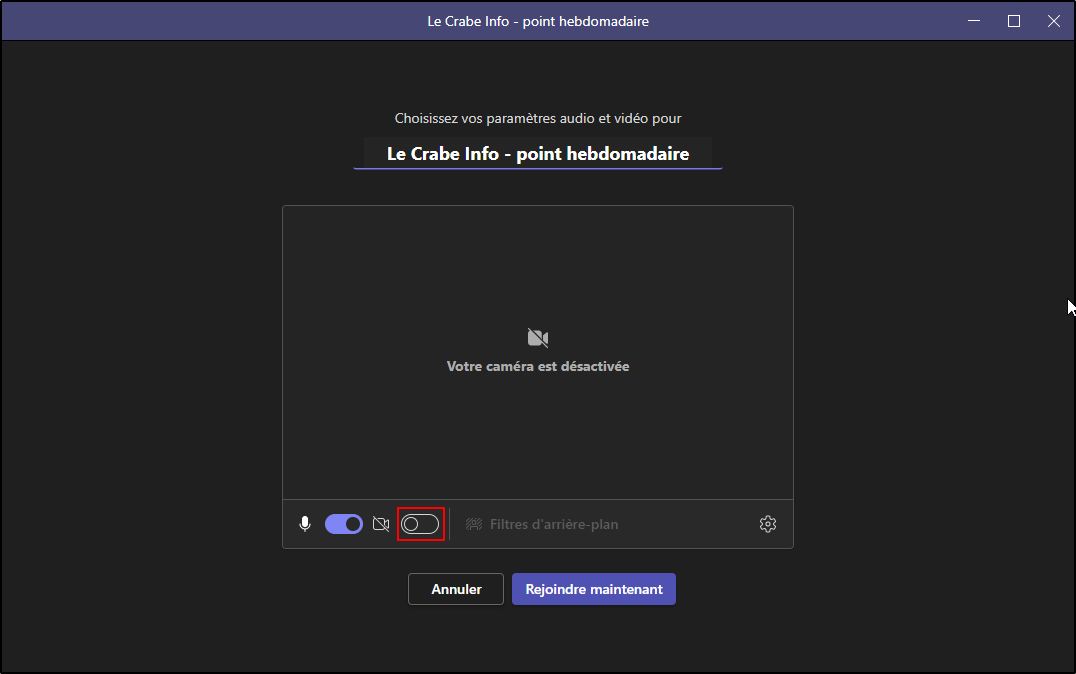Viewport: 1076px width, 674px height.
Task: Click the text Votre caméra est désactivée
Action: coord(538,367)
